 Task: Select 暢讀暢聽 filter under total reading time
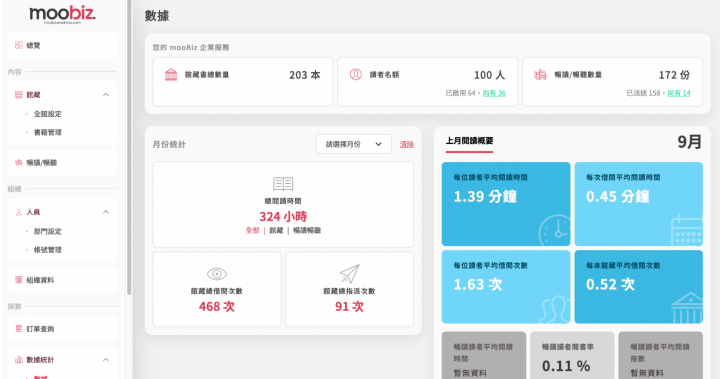pyautogui.click(x=307, y=230)
